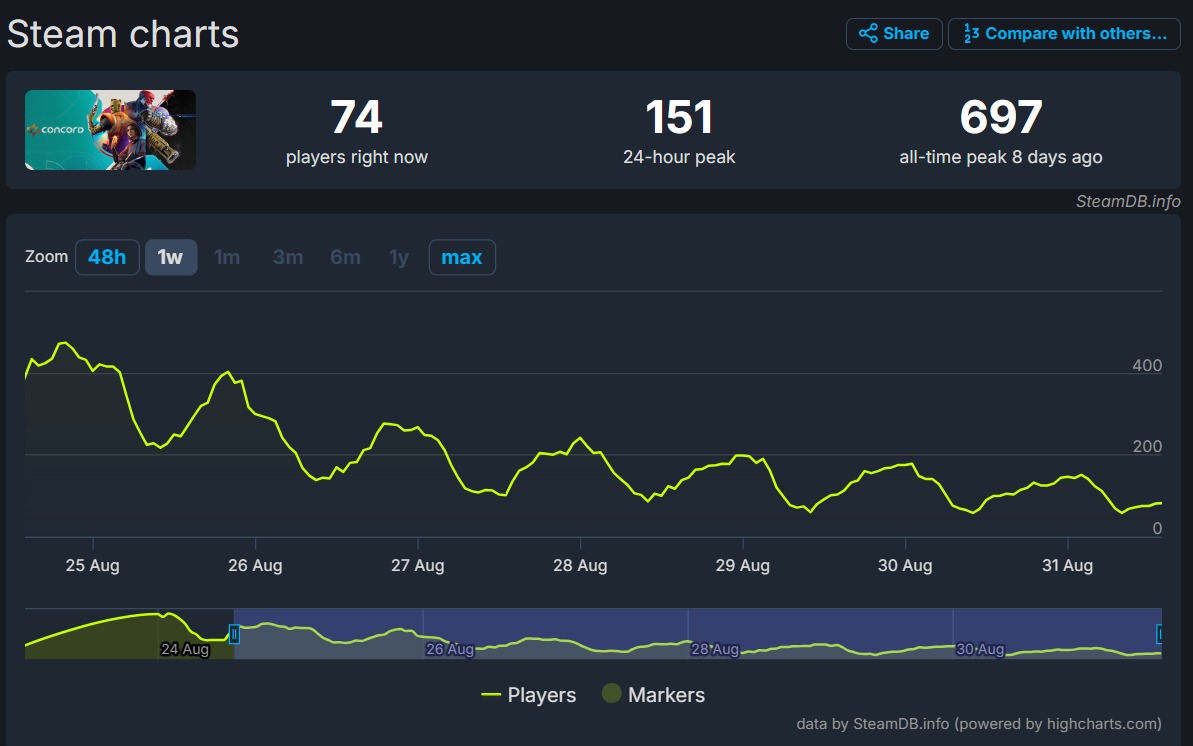The height and width of the screenshot is (746, 1193).
Task: Toggle the Markers series in legend
Action: (654, 694)
